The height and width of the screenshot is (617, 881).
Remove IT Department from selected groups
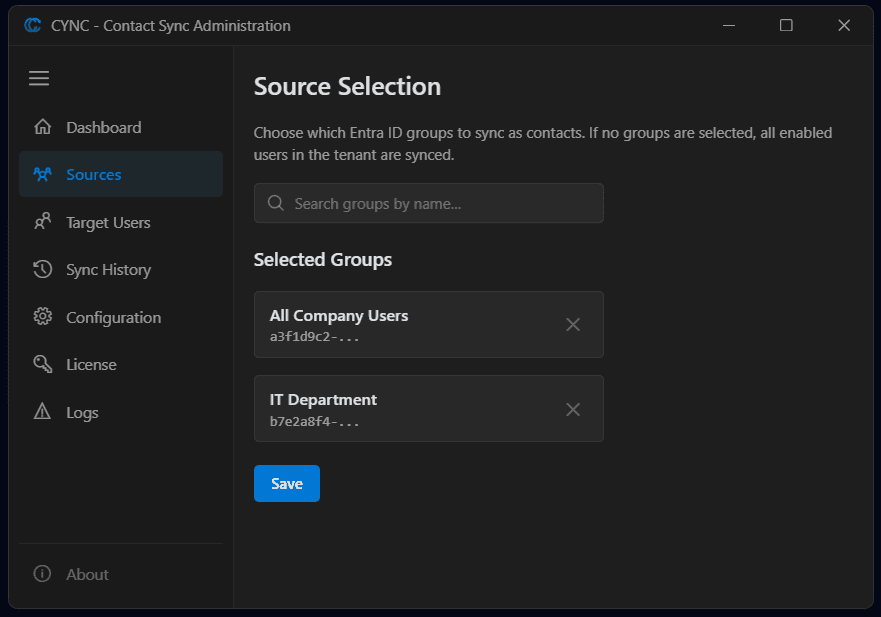pyautogui.click(x=573, y=409)
